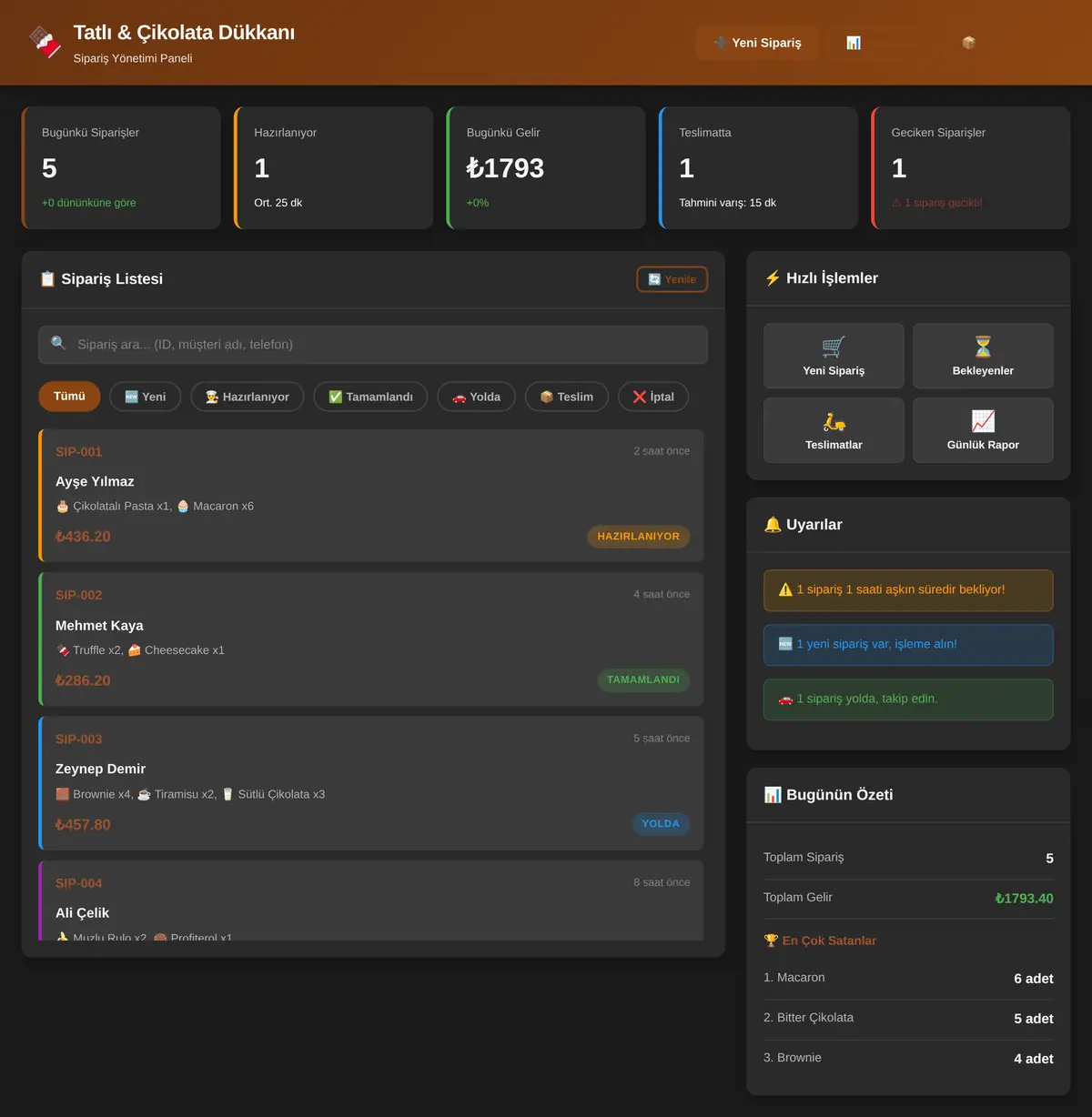The image size is (1092, 1117).
Task: Click the chart icon beside Bugünün Özeti
Action: click(773, 795)
